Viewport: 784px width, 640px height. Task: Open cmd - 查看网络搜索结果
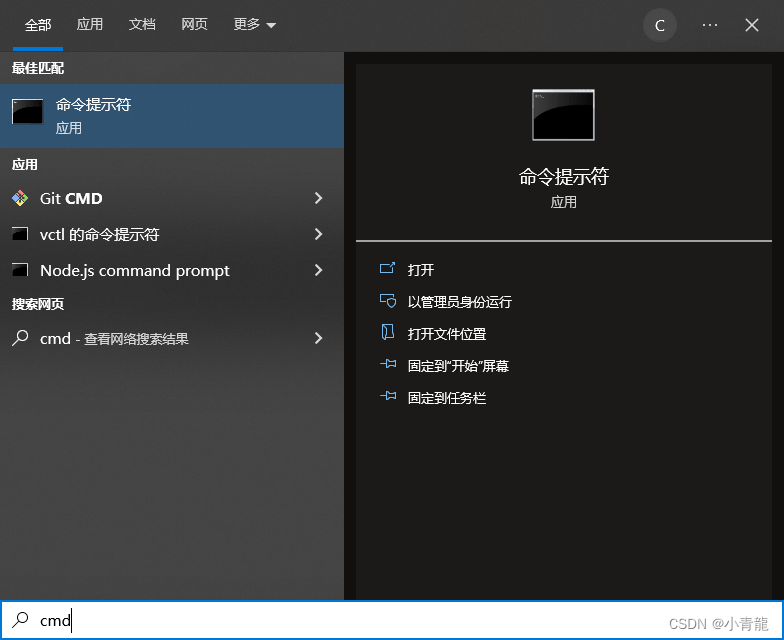(x=172, y=338)
